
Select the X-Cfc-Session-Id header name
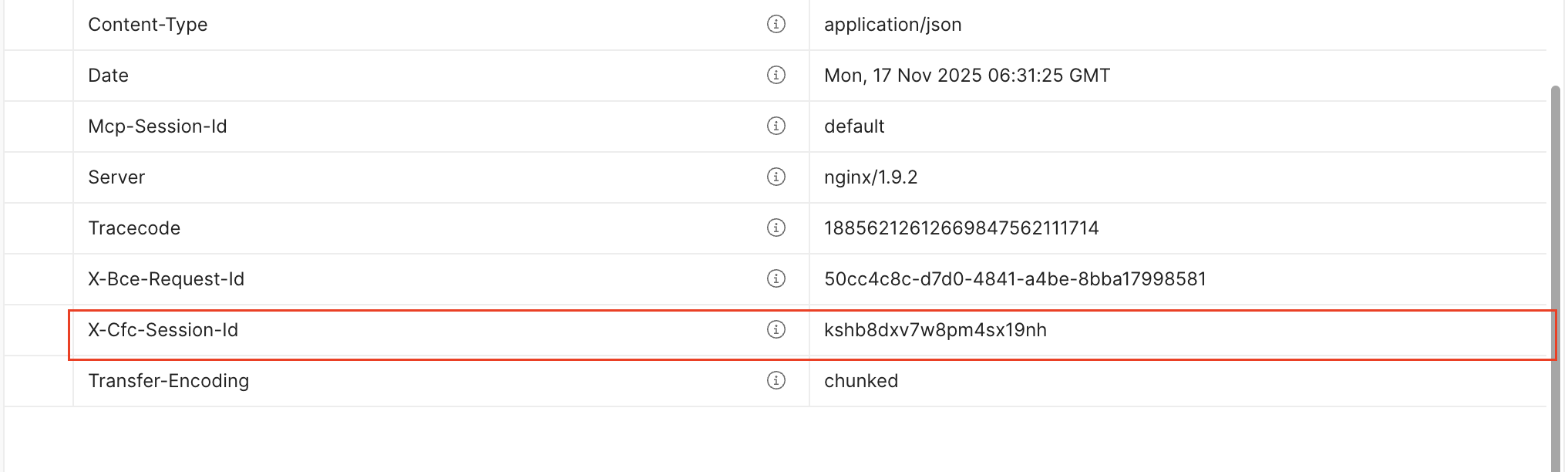(163, 330)
